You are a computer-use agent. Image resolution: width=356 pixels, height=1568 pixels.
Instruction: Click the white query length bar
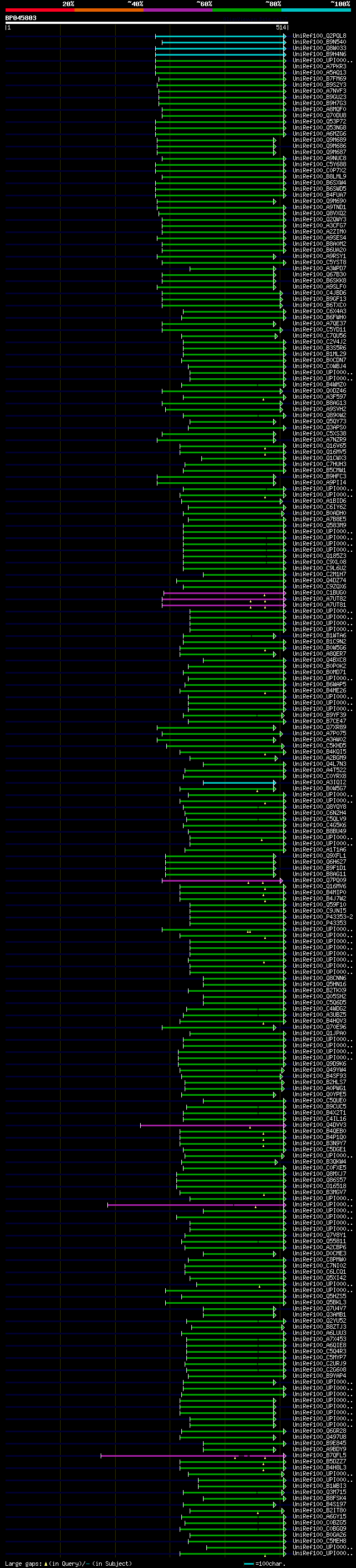point(147,23)
